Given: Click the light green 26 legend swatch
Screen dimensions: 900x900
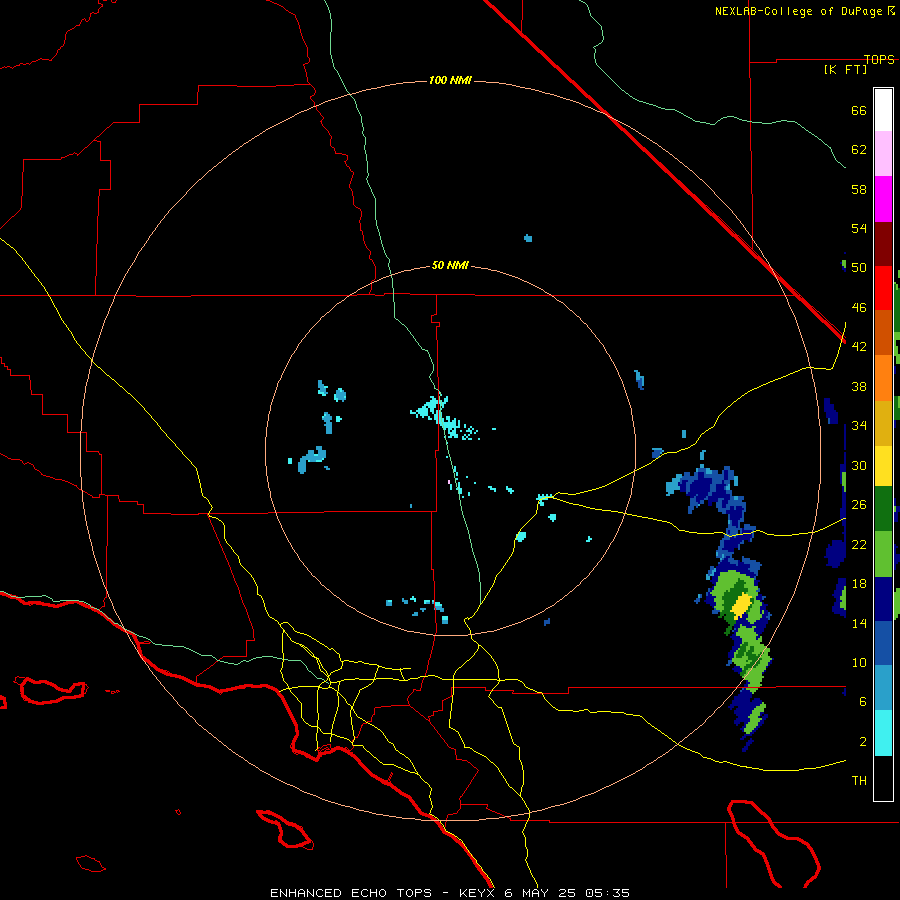Looking at the screenshot, I should [x=883, y=554].
